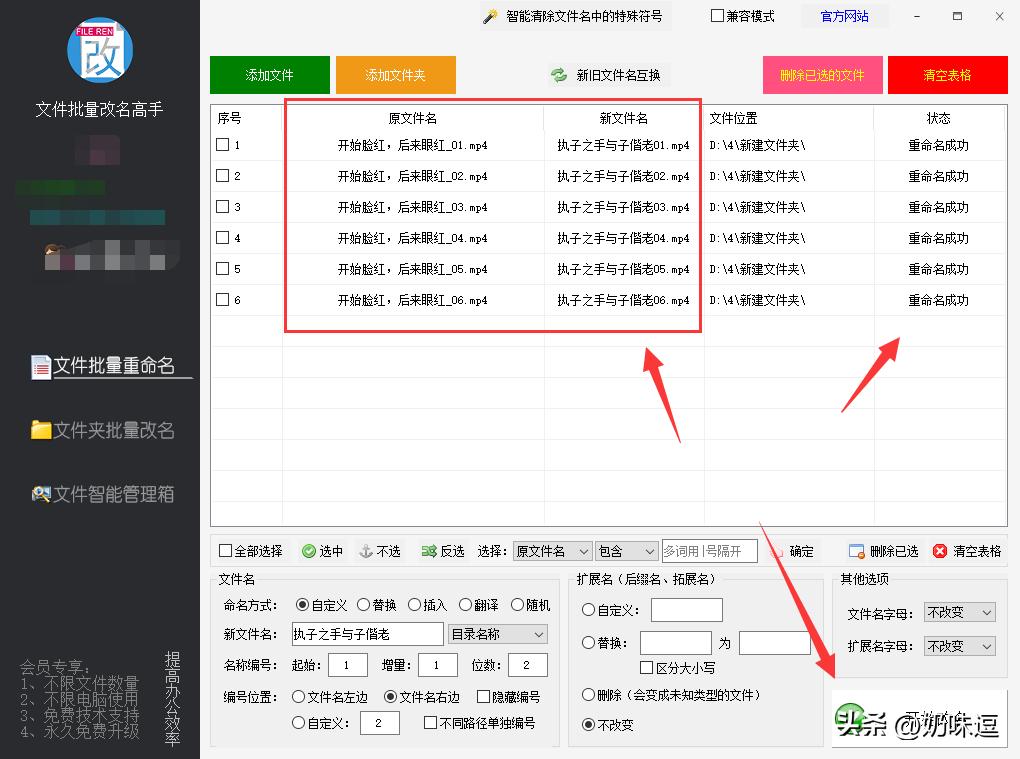Image resolution: width=1020 pixels, height=759 pixels.
Task: Open the 官方网站 link
Action: (845, 16)
